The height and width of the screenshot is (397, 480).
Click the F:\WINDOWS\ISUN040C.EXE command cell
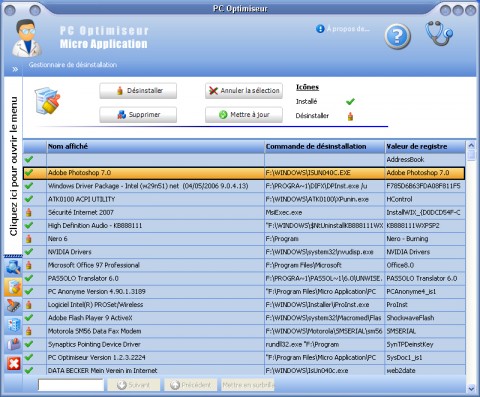pyautogui.click(x=325, y=173)
